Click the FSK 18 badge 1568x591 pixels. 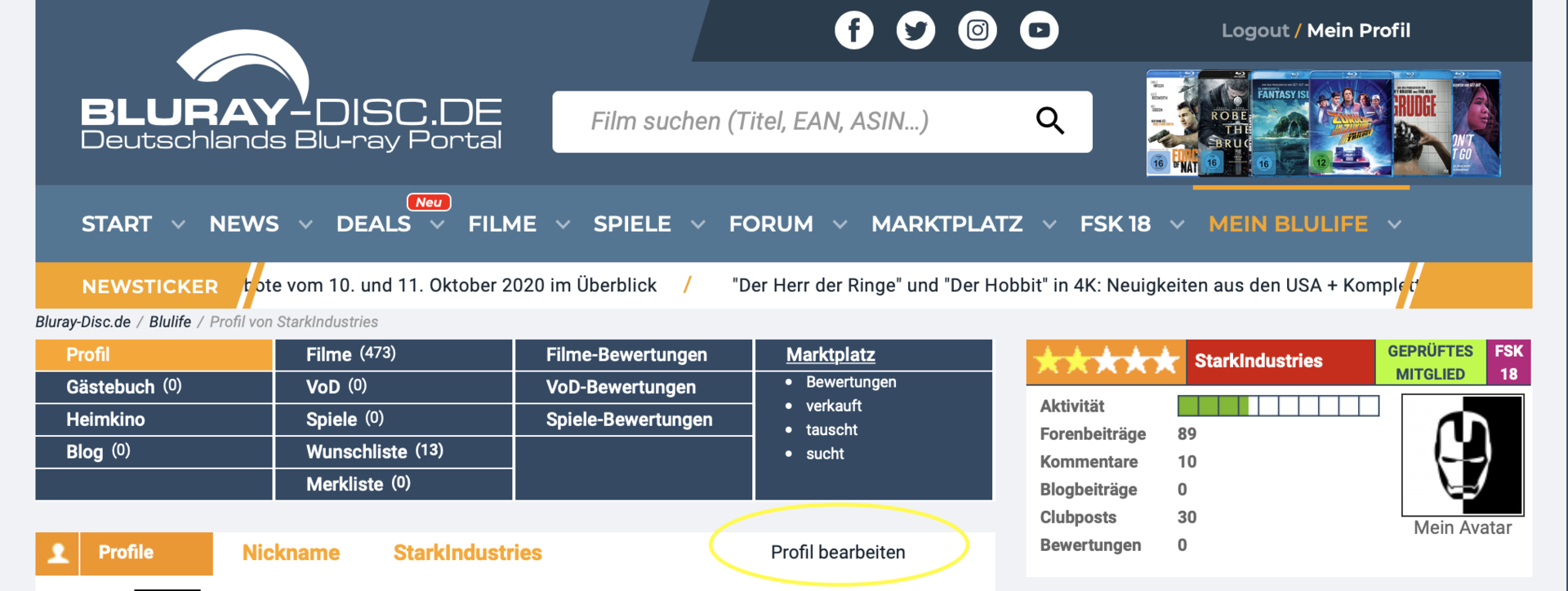(x=1508, y=362)
